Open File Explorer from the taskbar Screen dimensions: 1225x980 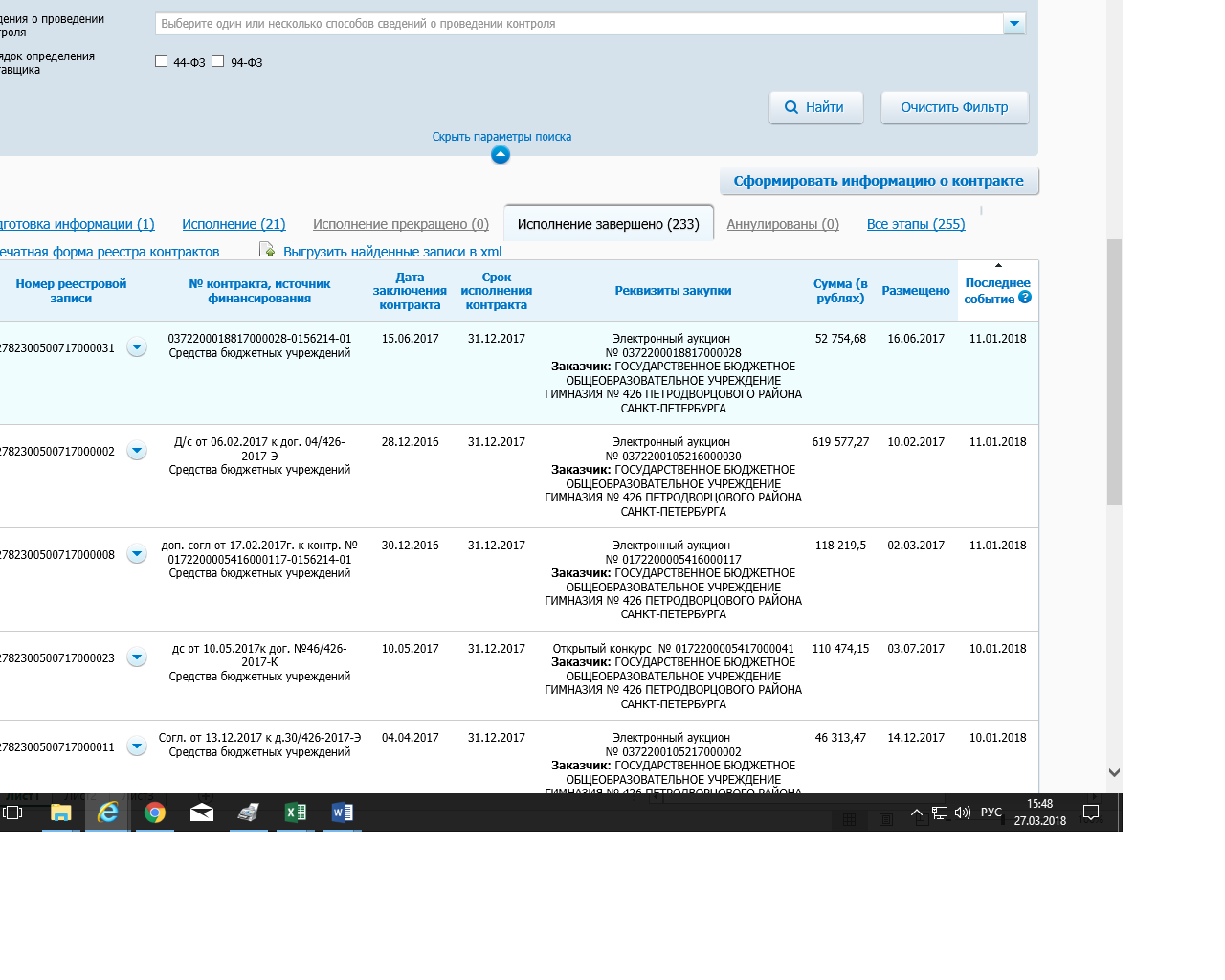61,813
